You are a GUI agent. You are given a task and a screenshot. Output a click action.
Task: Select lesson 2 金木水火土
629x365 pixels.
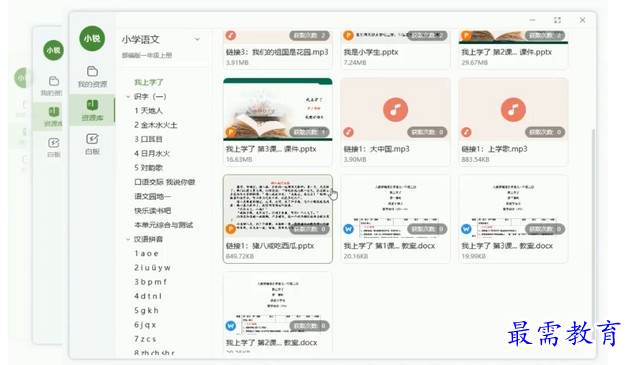156,125
